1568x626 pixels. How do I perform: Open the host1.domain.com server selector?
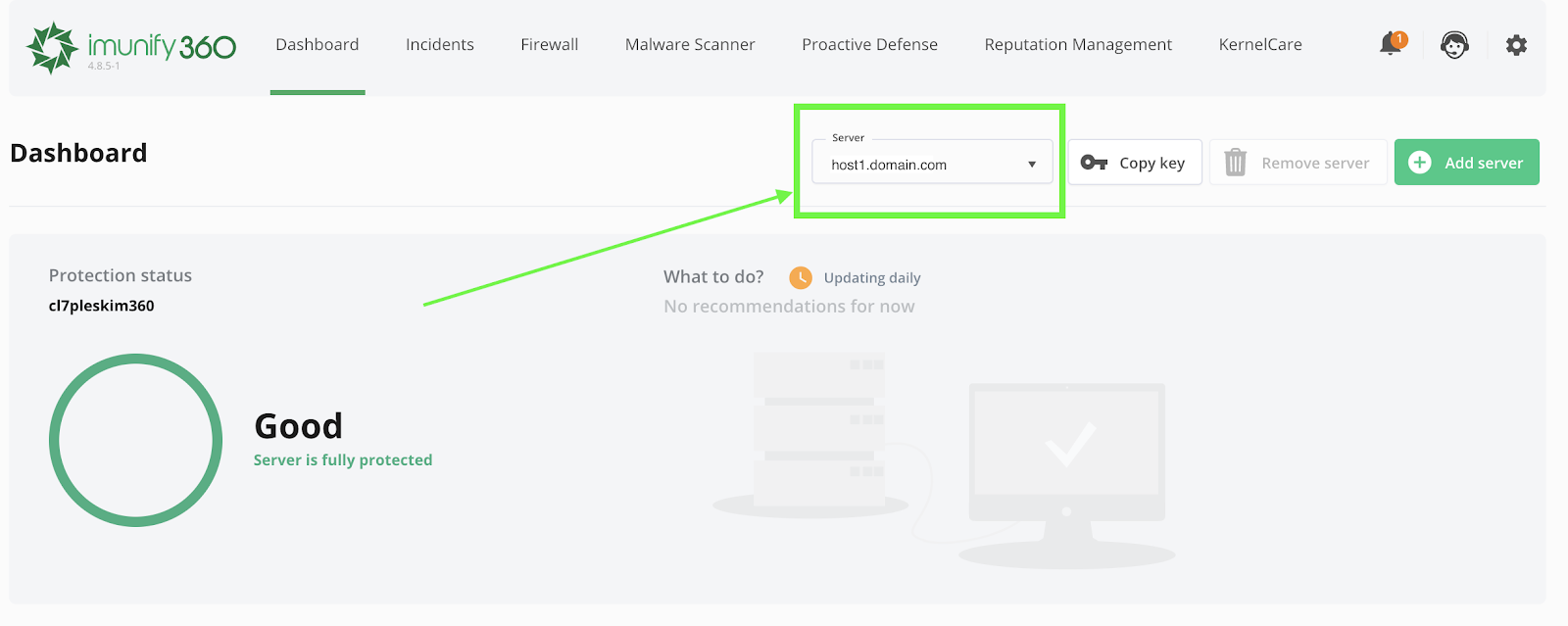pos(911,165)
